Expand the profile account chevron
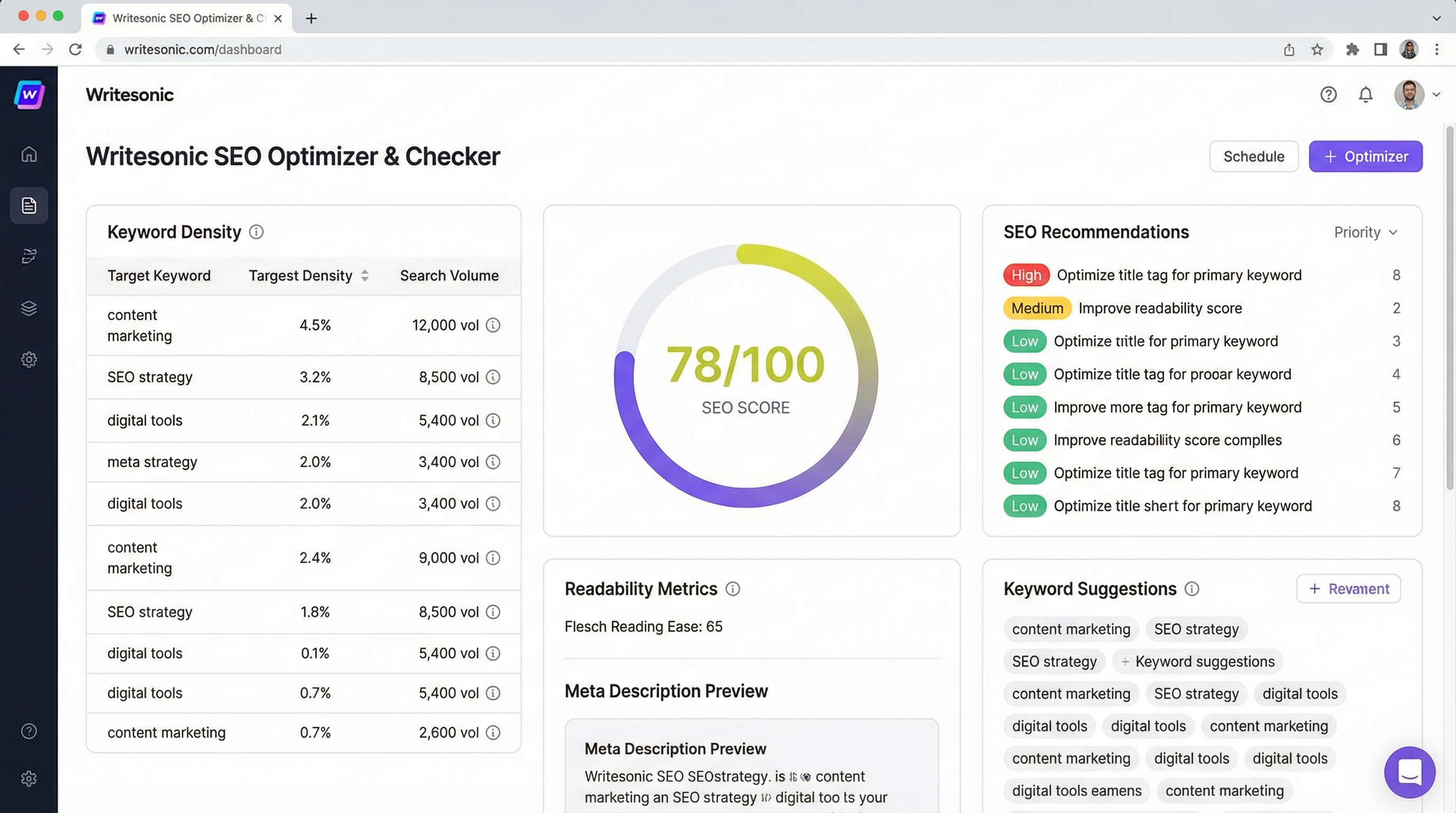 [x=1436, y=94]
